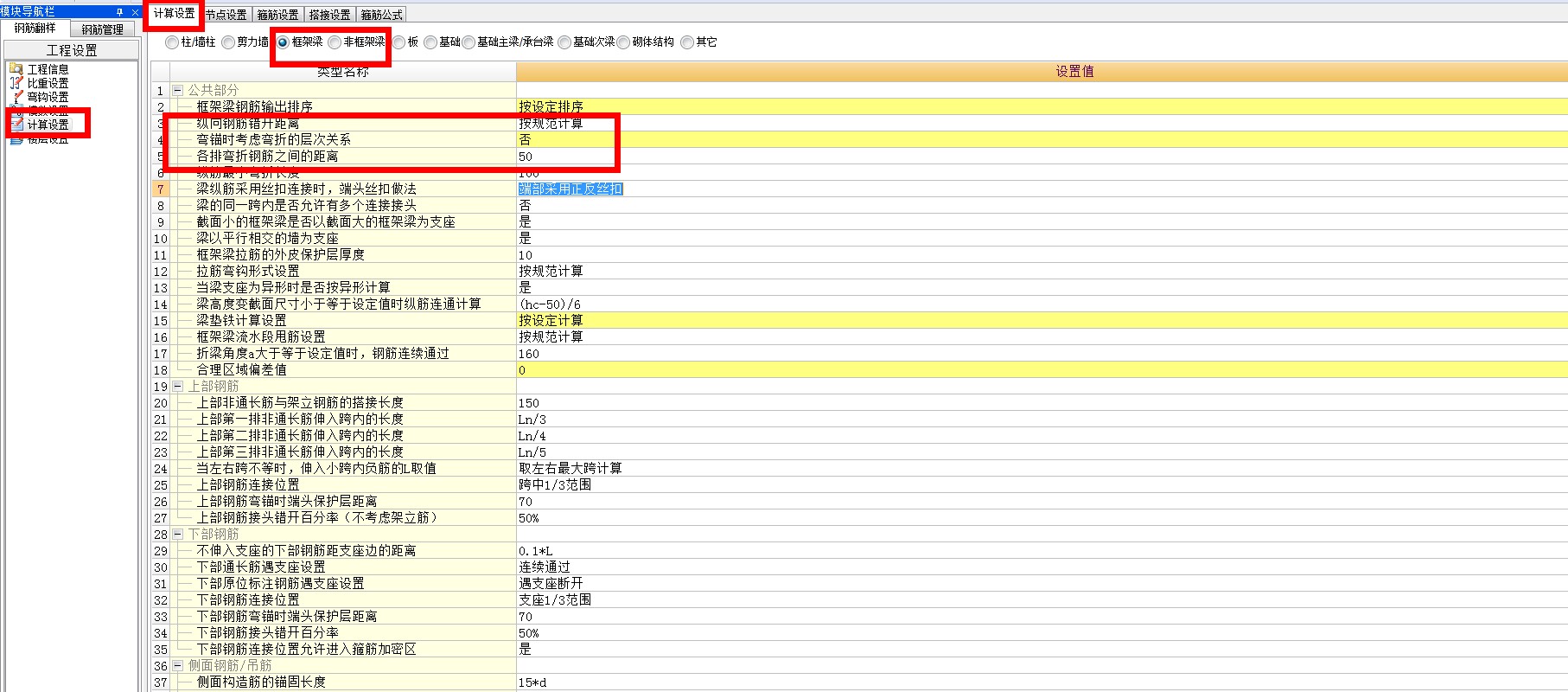Collapse the 下部钢筋 group
This screenshot has height=692, width=1568.
177,535
